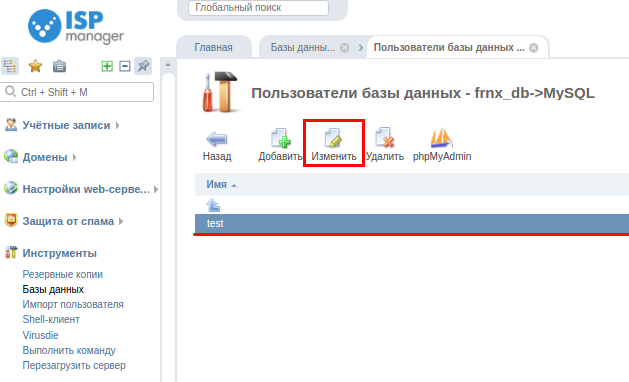Expand the Домены section arrow
Viewport: 629px width, 382px height.
(75, 157)
